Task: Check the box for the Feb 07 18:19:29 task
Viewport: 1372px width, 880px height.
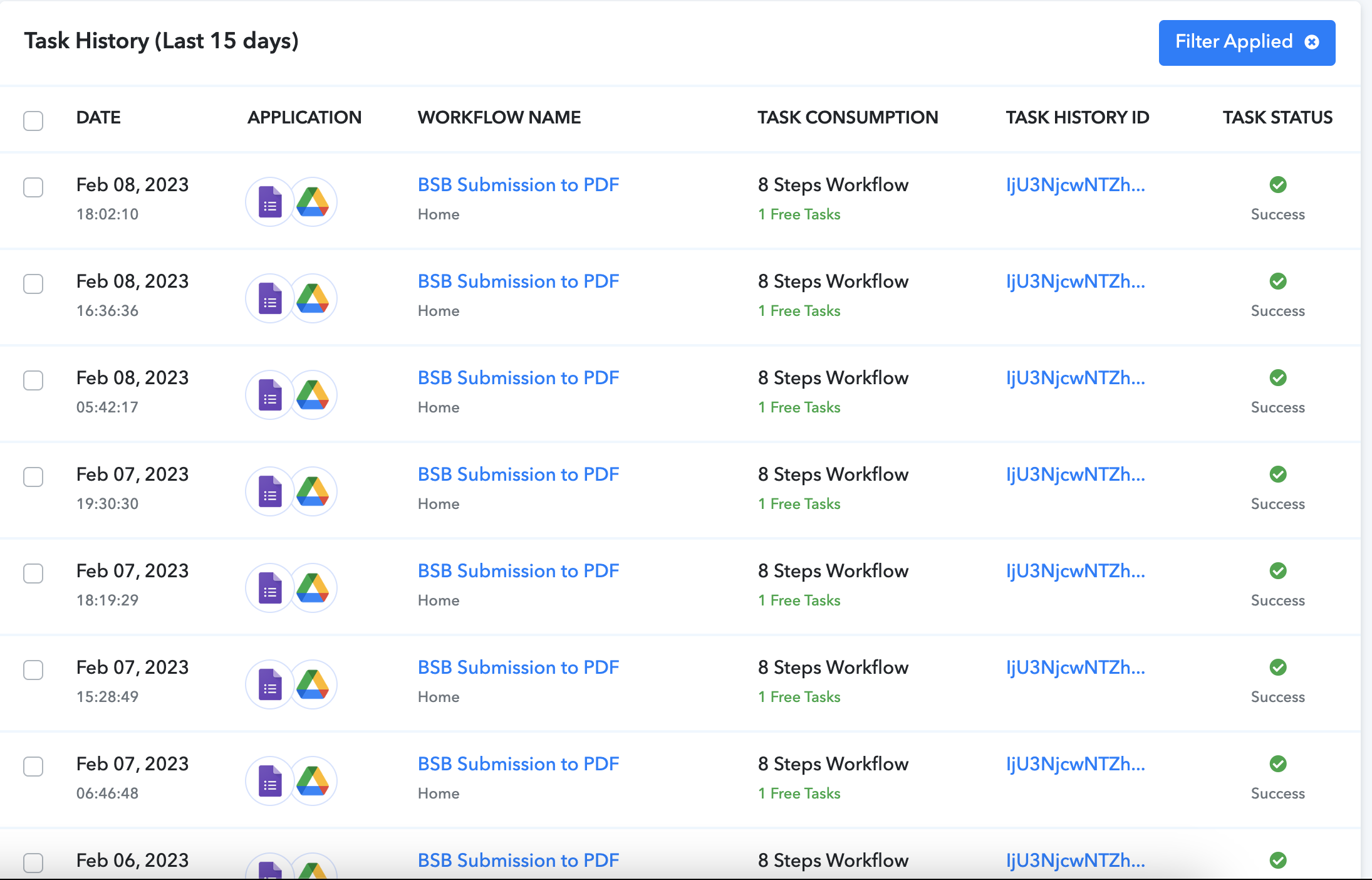Action: [33, 574]
